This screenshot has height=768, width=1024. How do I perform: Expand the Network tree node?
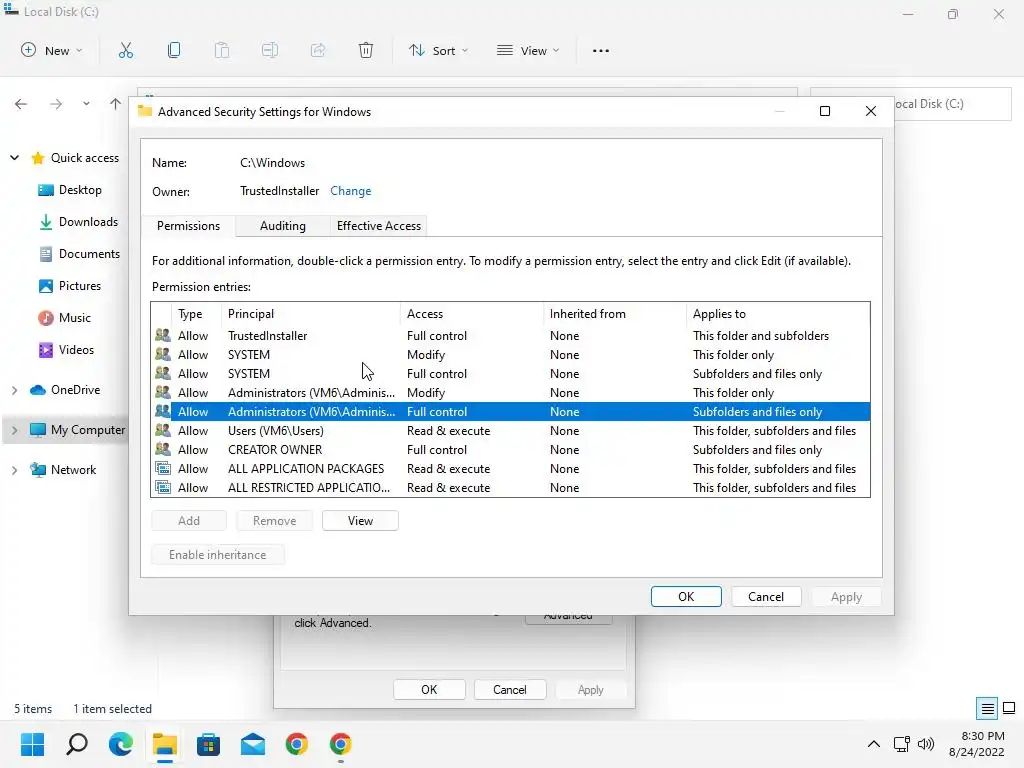(14, 470)
